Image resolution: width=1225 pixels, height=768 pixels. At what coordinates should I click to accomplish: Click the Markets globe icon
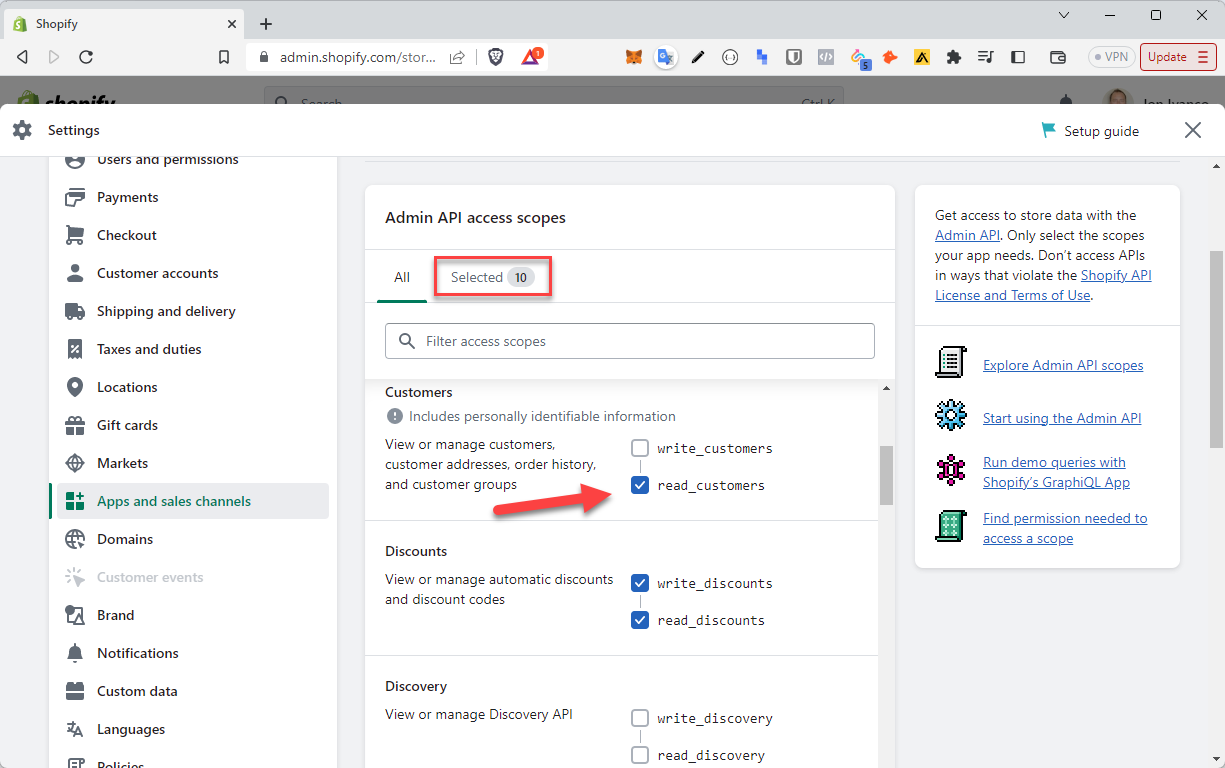click(75, 463)
